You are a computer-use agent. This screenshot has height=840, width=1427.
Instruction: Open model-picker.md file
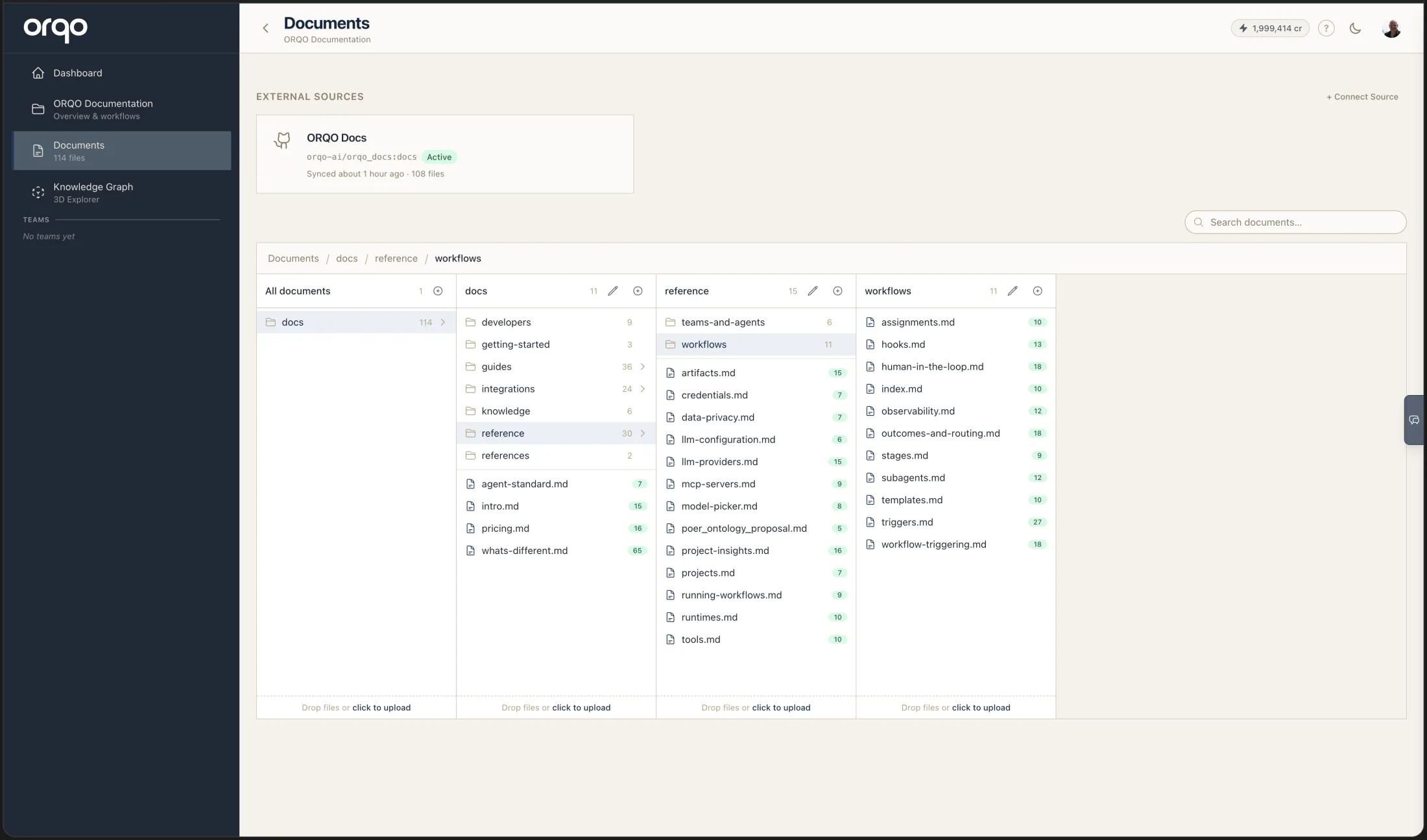coord(756,506)
